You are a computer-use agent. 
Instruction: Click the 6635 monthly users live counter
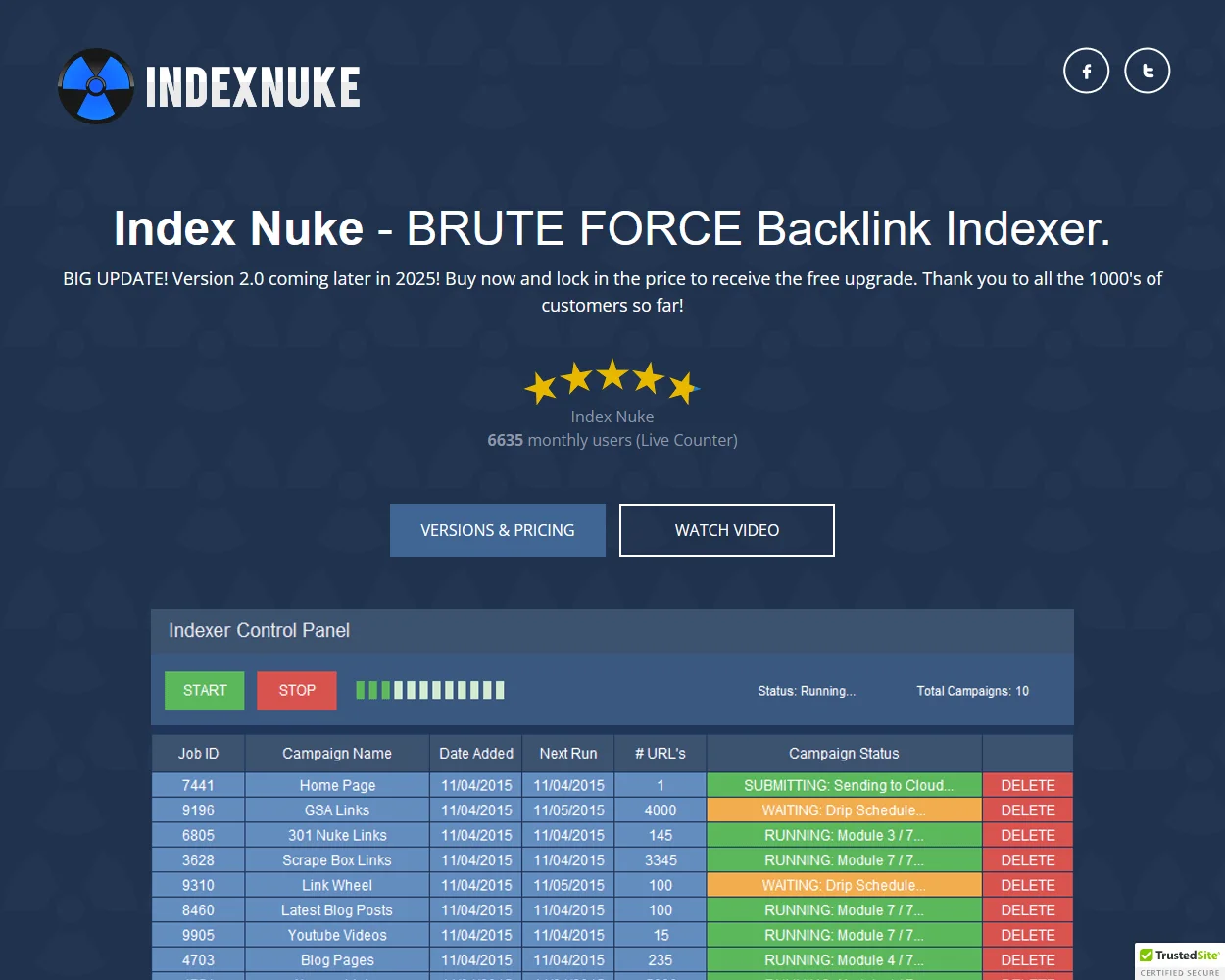[x=612, y=440]
